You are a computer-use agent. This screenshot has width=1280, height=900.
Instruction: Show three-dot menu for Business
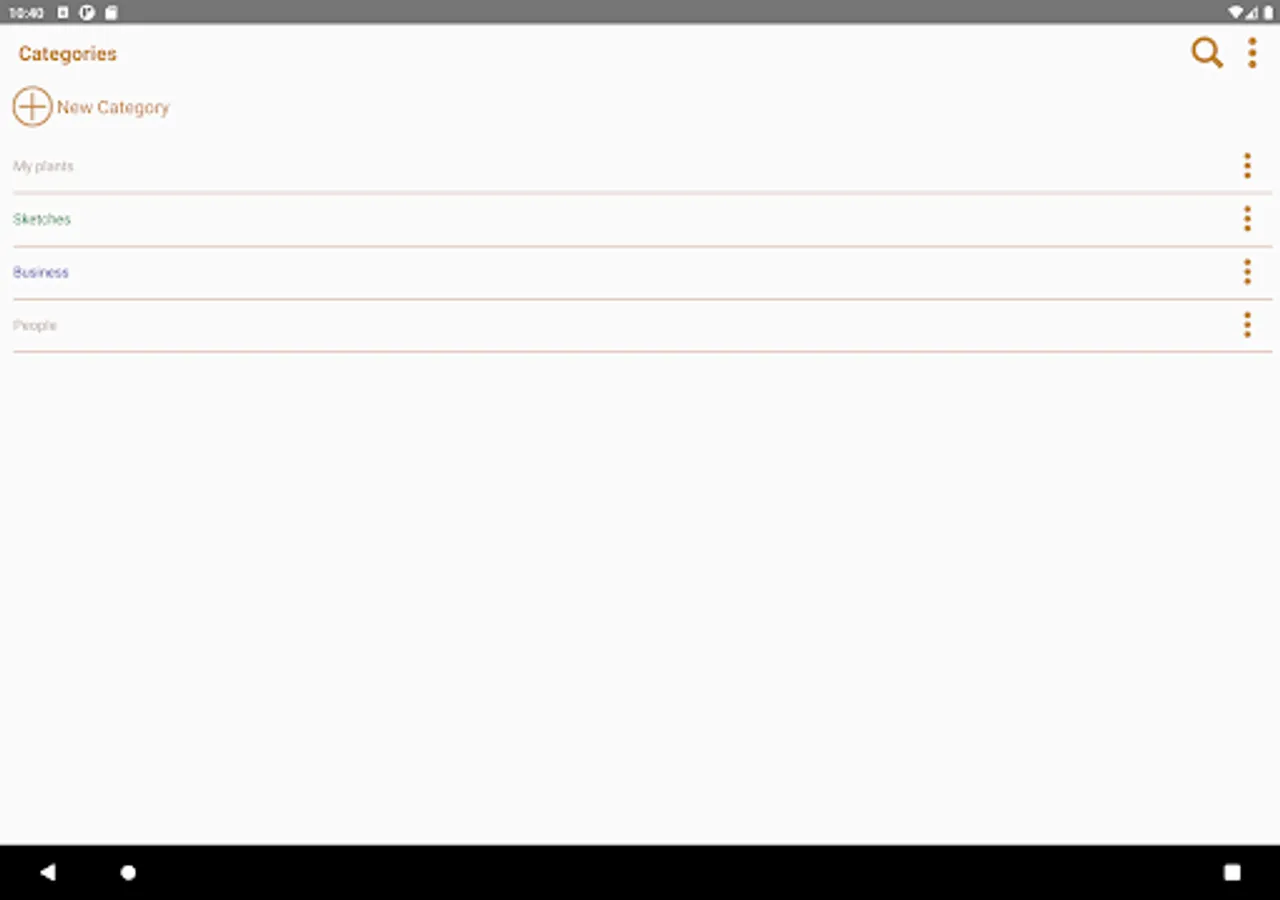tap(1247, 272)
